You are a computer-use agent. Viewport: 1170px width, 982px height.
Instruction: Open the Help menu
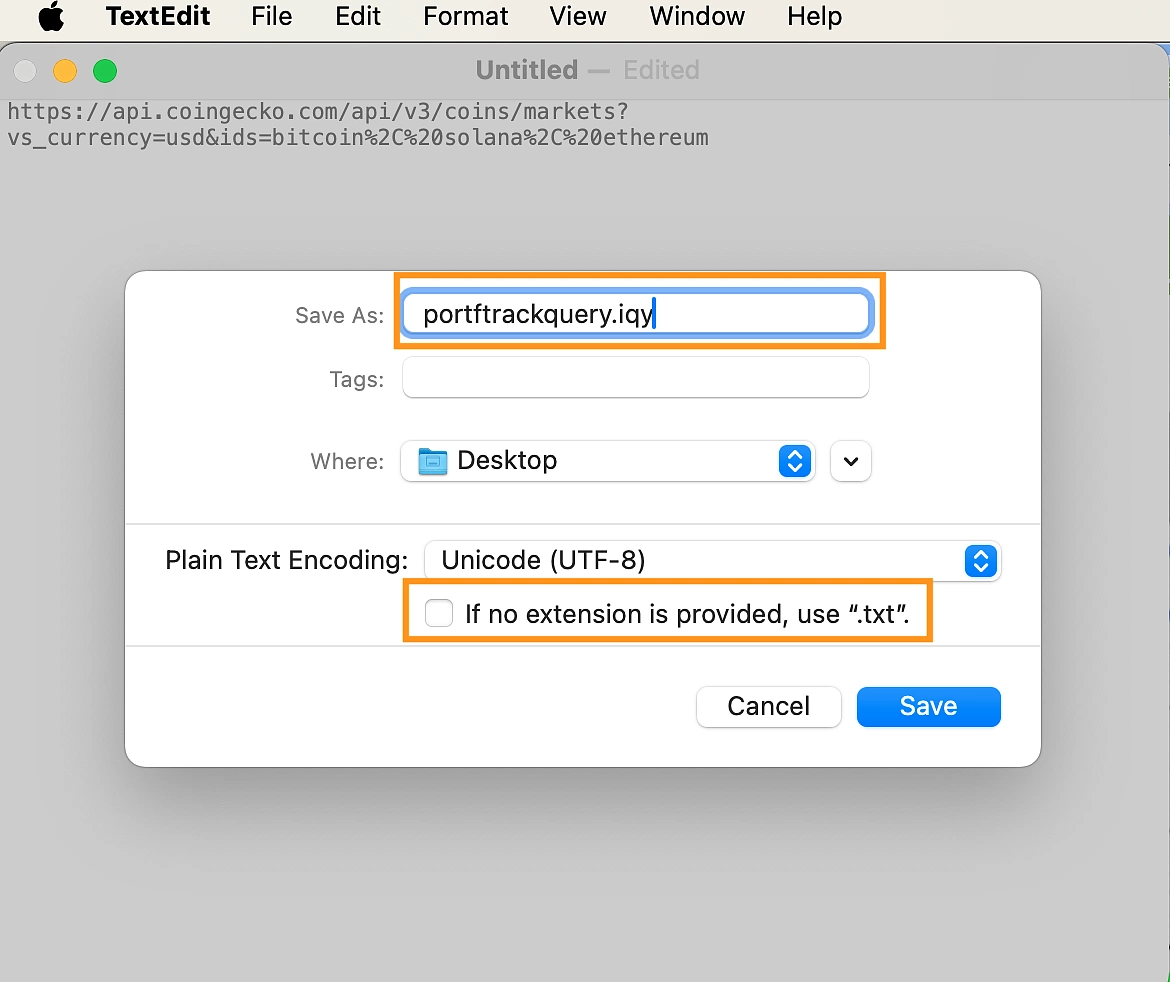pyautogui.click(x=814, y=16)
